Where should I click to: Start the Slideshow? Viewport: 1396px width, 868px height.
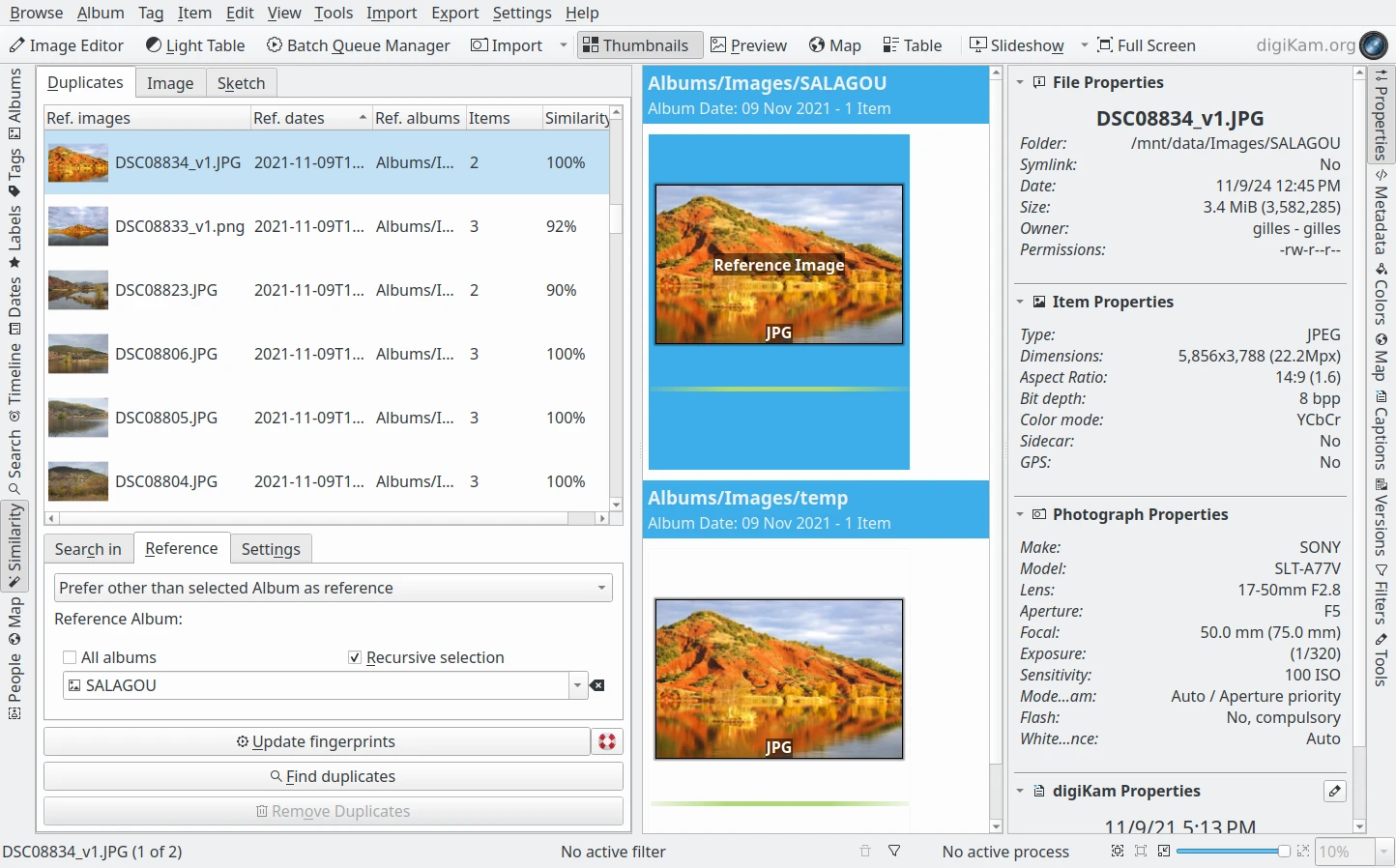click(x=1016, y=45)
